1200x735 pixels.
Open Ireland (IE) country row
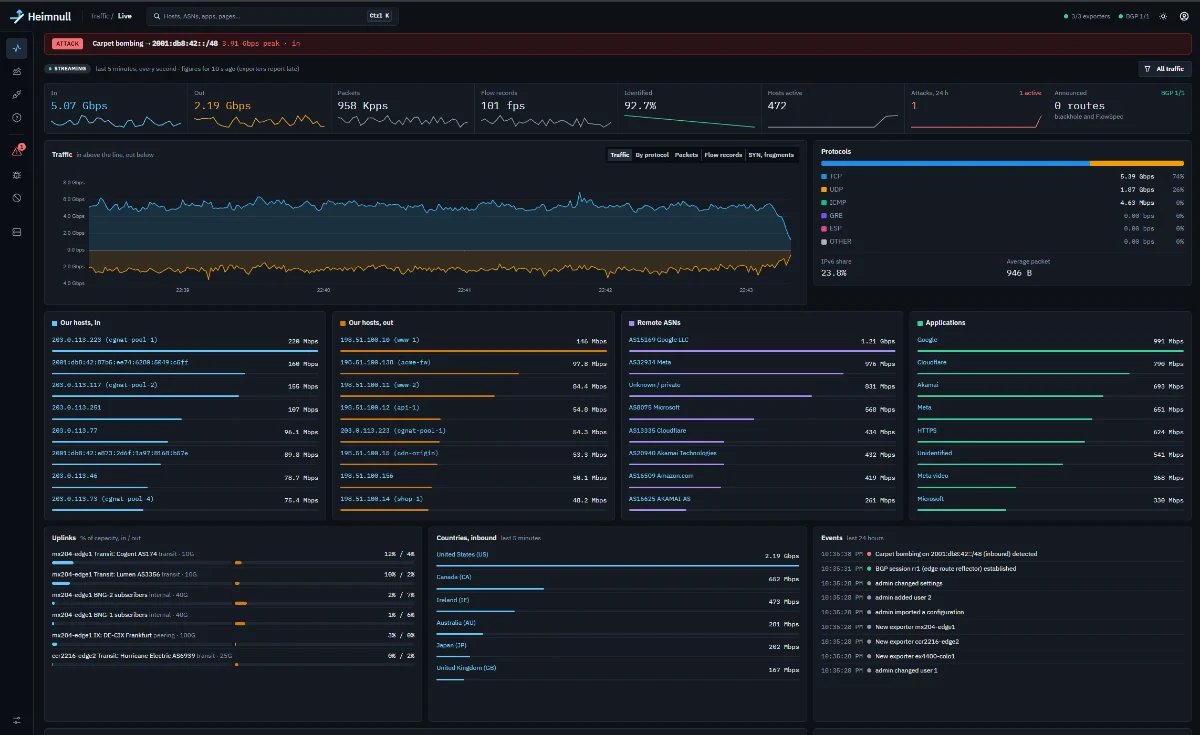click(x=618, y=603)
